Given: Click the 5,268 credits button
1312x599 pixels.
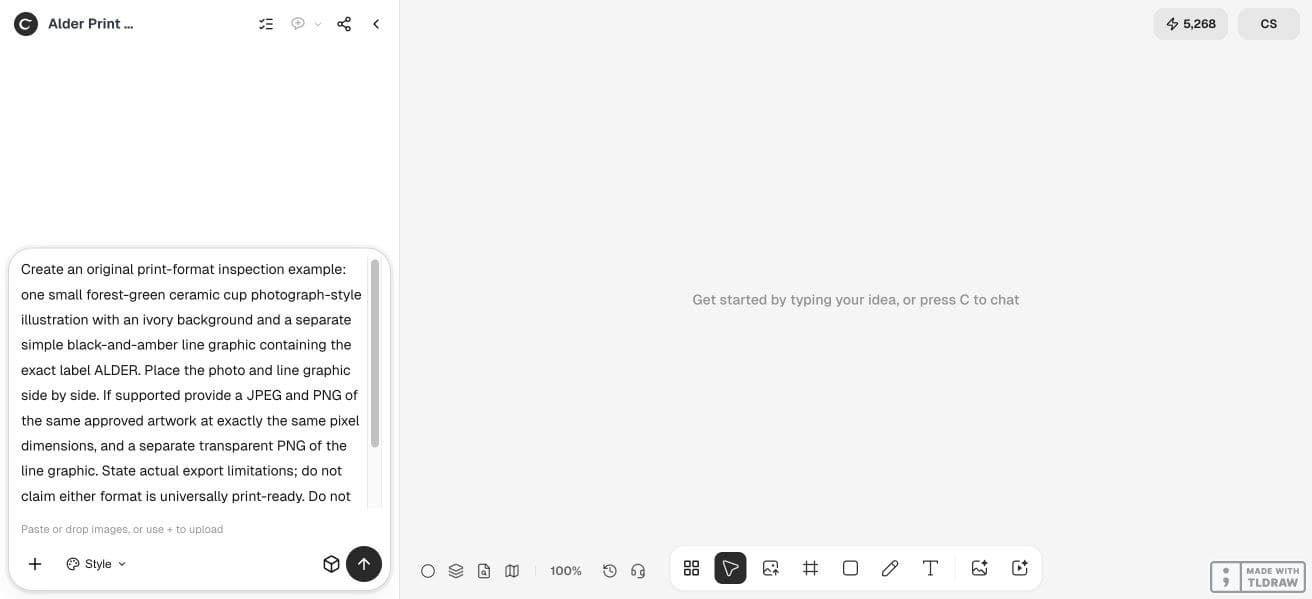Looking at the screenshot, I should 1191,24.
